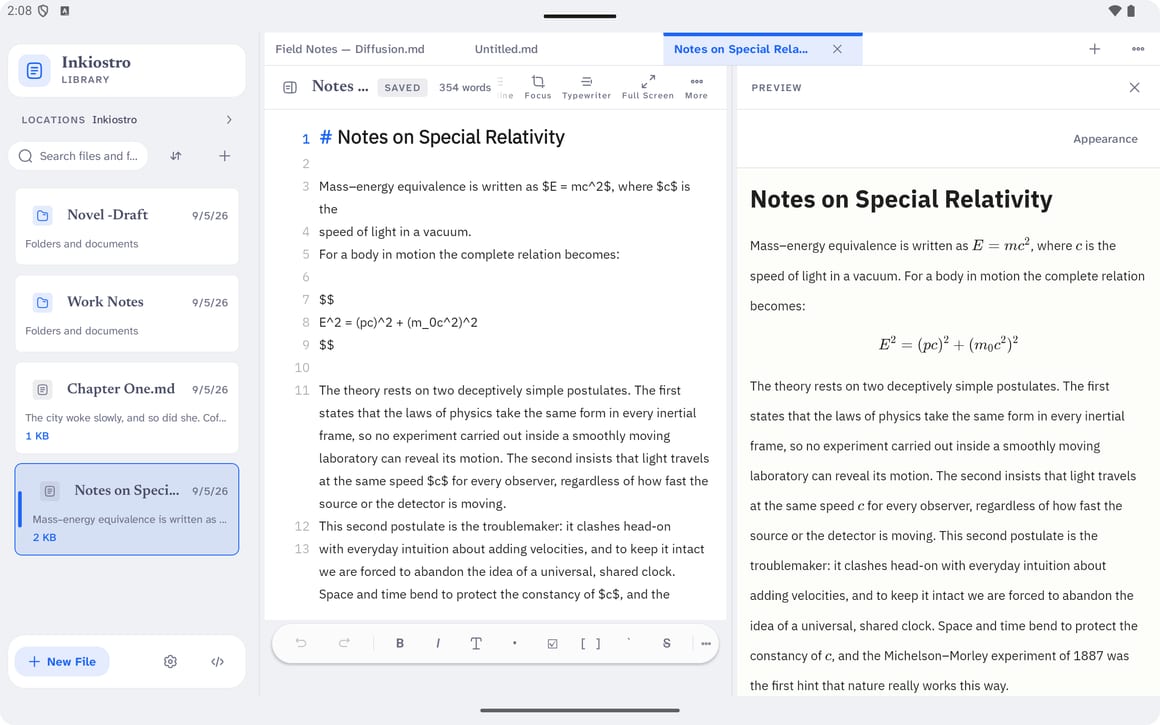The width and height of the screenshot is (1160, 725).
Task: Close the Notes on Special Relativity tab
Action: tap(837, 49)
